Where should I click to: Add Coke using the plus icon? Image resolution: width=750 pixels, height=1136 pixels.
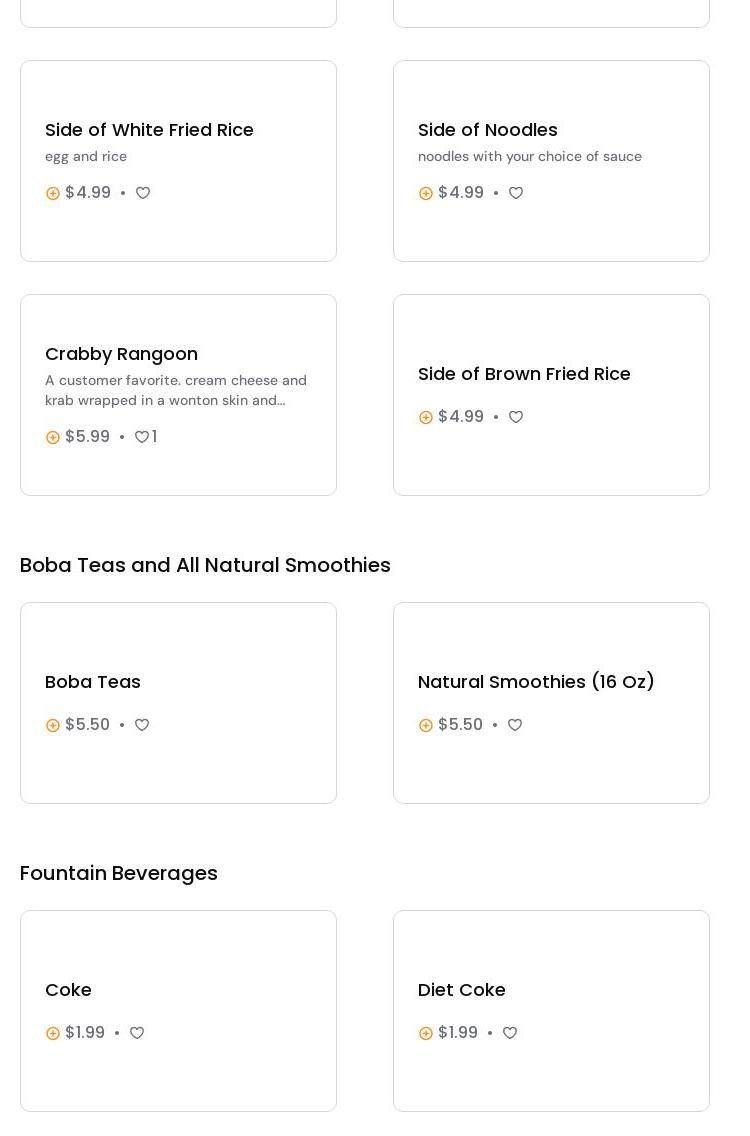53,1033
